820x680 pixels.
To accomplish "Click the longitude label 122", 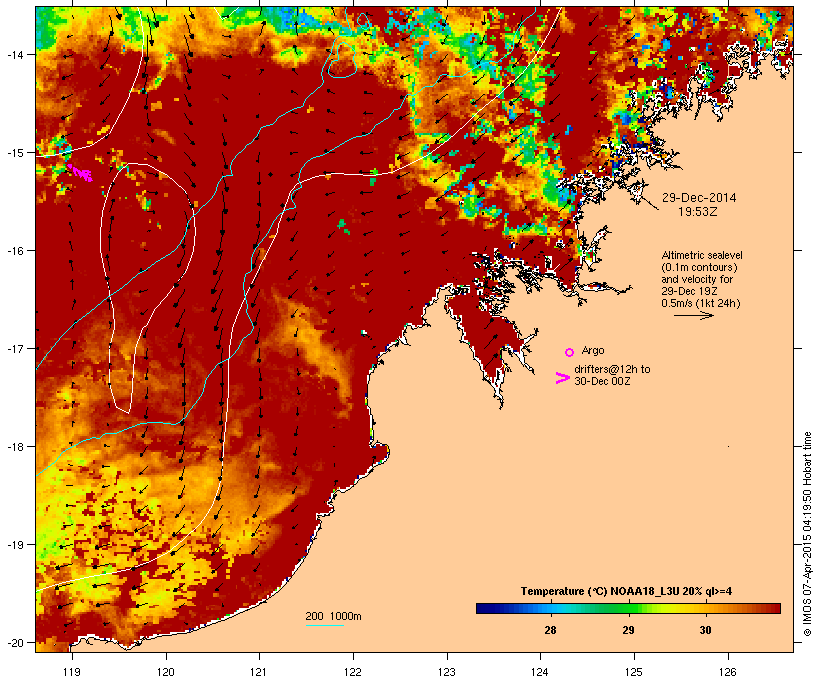I will (353, 672).
